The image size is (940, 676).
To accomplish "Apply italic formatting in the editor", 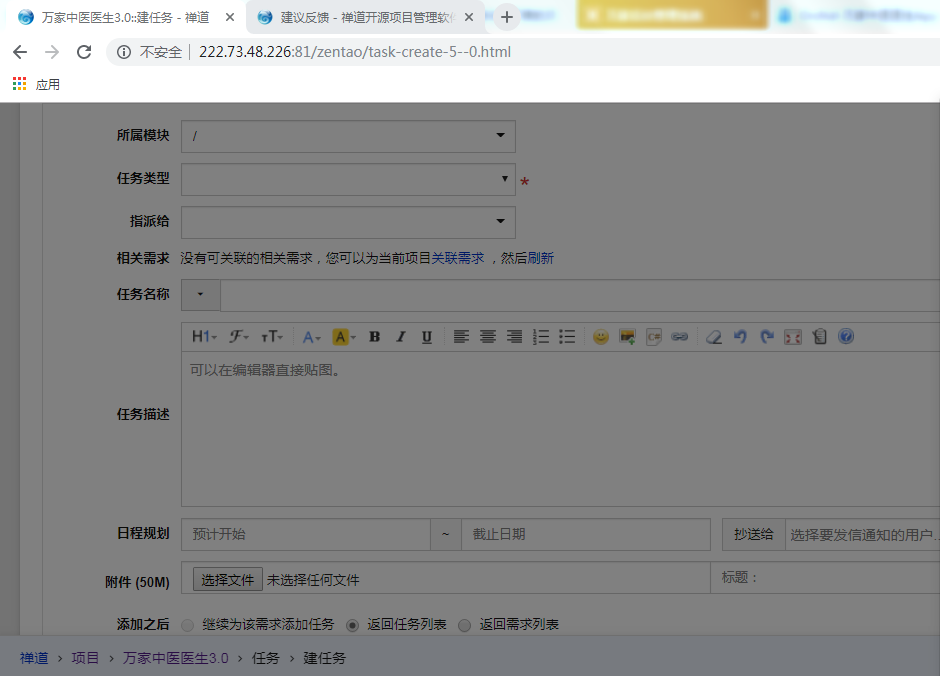I will pyautogui.click(x=400, y=337).
